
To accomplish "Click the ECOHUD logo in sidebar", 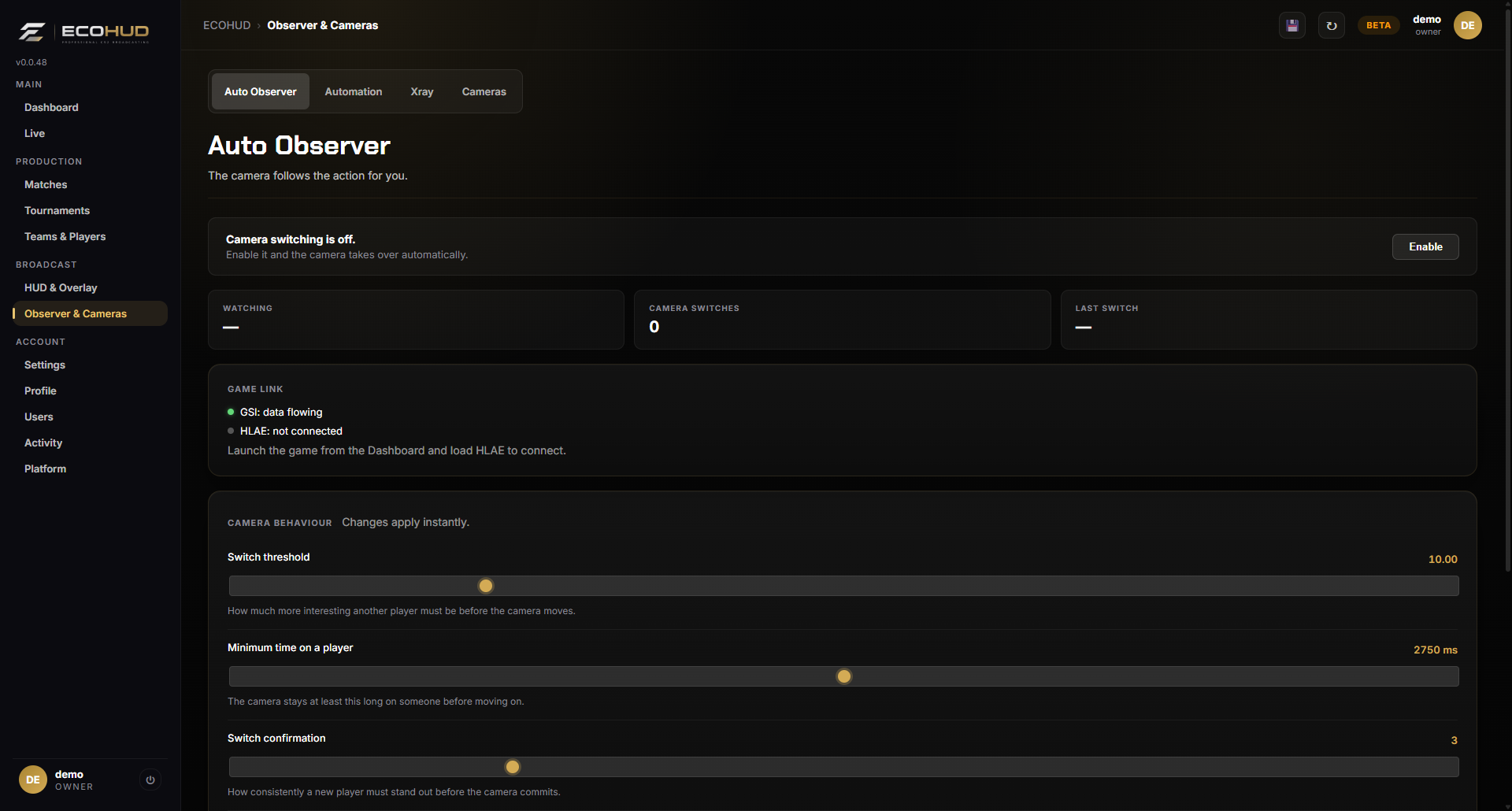I will pyautogui.click(x=83, y=31).
